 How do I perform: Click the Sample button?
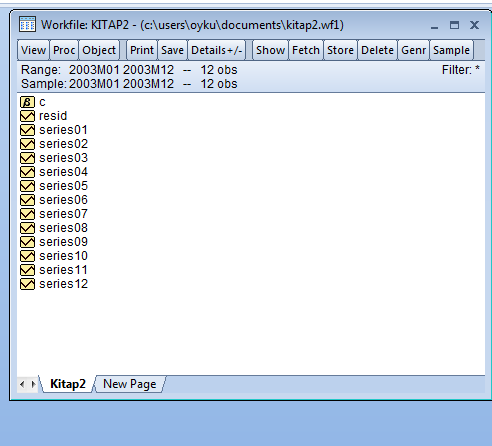[x=451, y=50]
